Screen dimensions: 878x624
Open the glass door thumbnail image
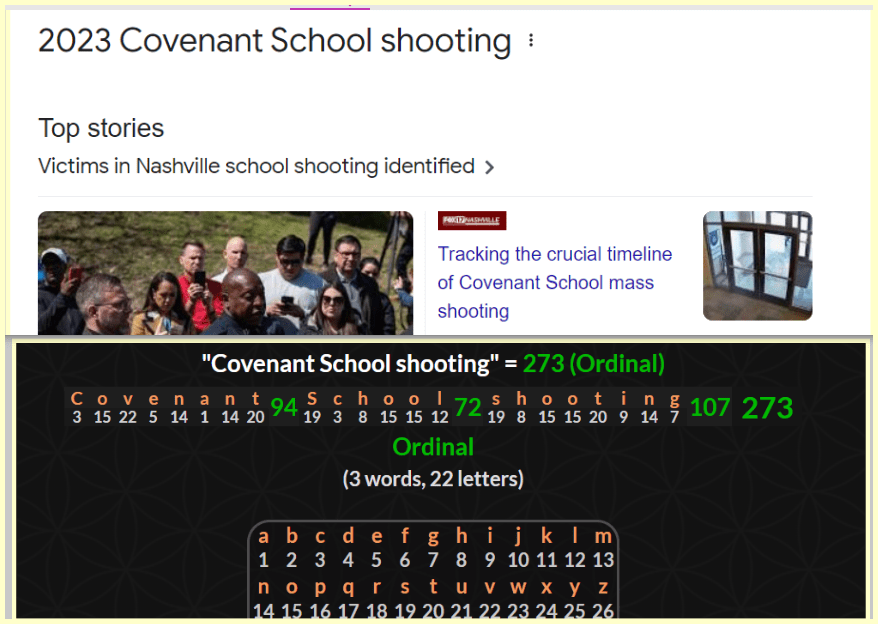[757, 265]
